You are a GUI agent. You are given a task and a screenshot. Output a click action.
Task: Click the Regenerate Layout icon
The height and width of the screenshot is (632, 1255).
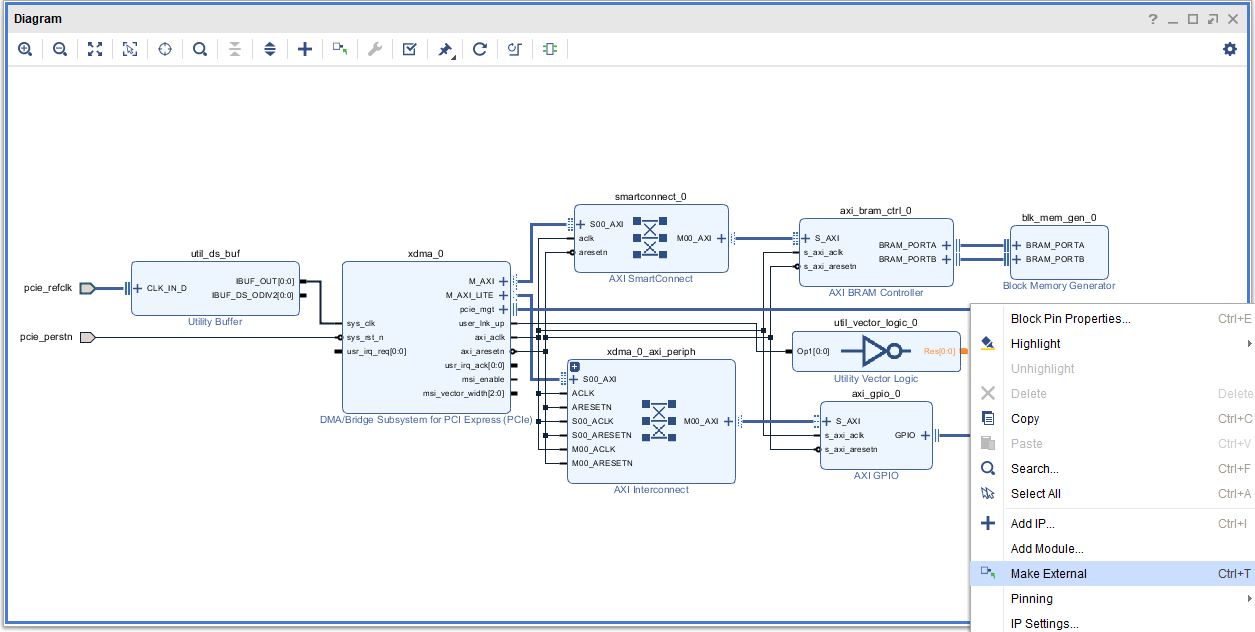click(480, 49)
